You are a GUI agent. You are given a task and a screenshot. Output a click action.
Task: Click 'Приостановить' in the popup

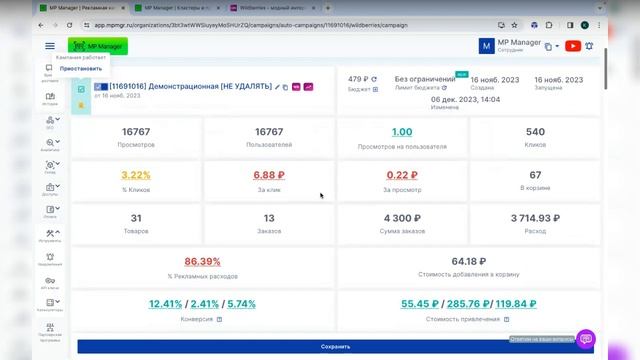(x=81, y=69)
